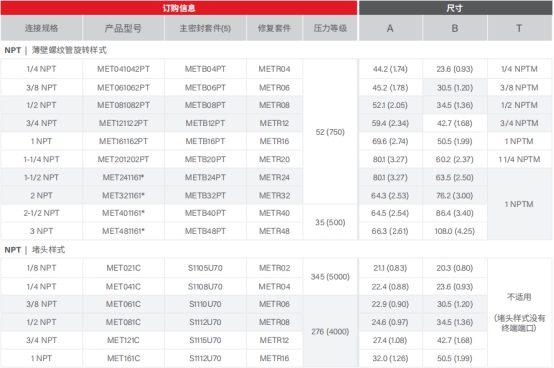The image size is (554, 368).
Task: Click the 主密封套件(5) column header
Action: click(205, 28)
